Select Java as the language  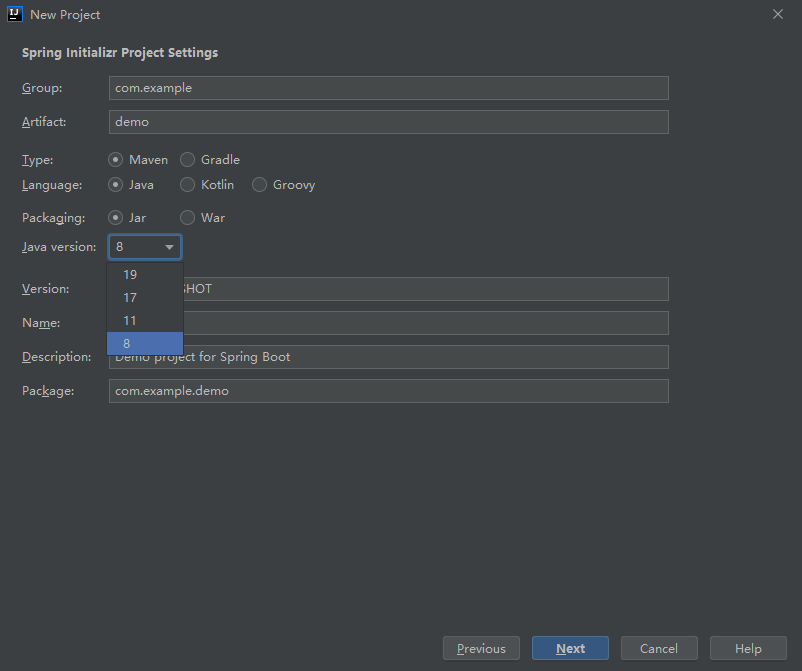(x=116, y=184)
